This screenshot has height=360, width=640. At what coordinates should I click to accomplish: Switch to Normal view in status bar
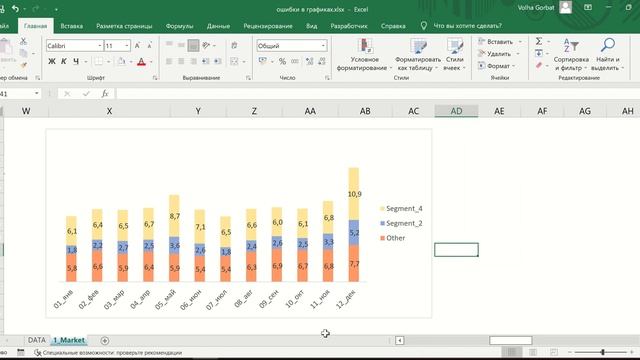(511, 352)
